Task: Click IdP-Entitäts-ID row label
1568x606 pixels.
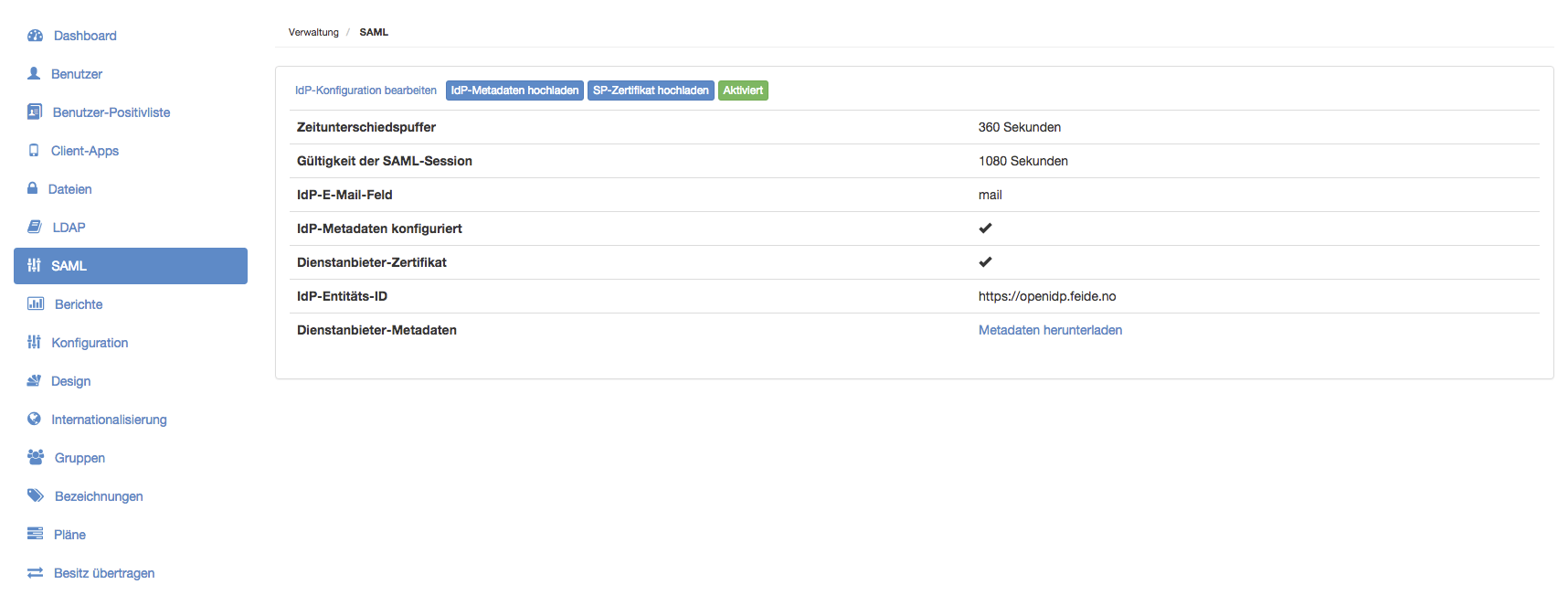Action: click(342, 296)
